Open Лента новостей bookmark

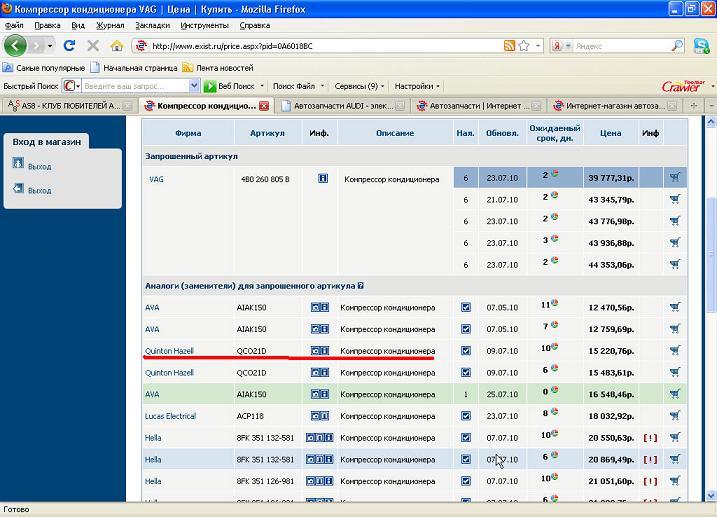(218, 68)
